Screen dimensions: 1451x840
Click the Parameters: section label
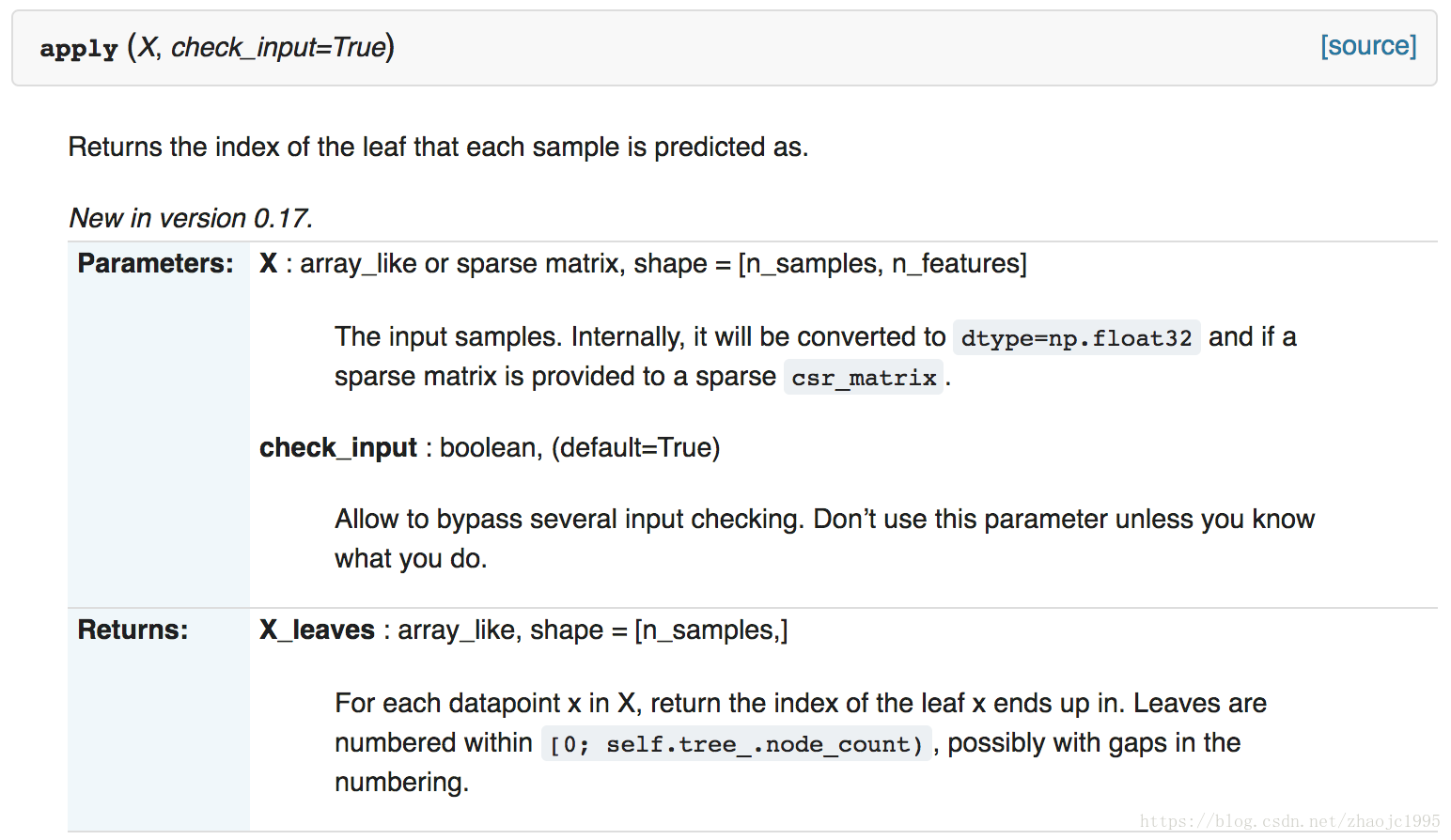point(155,263)
